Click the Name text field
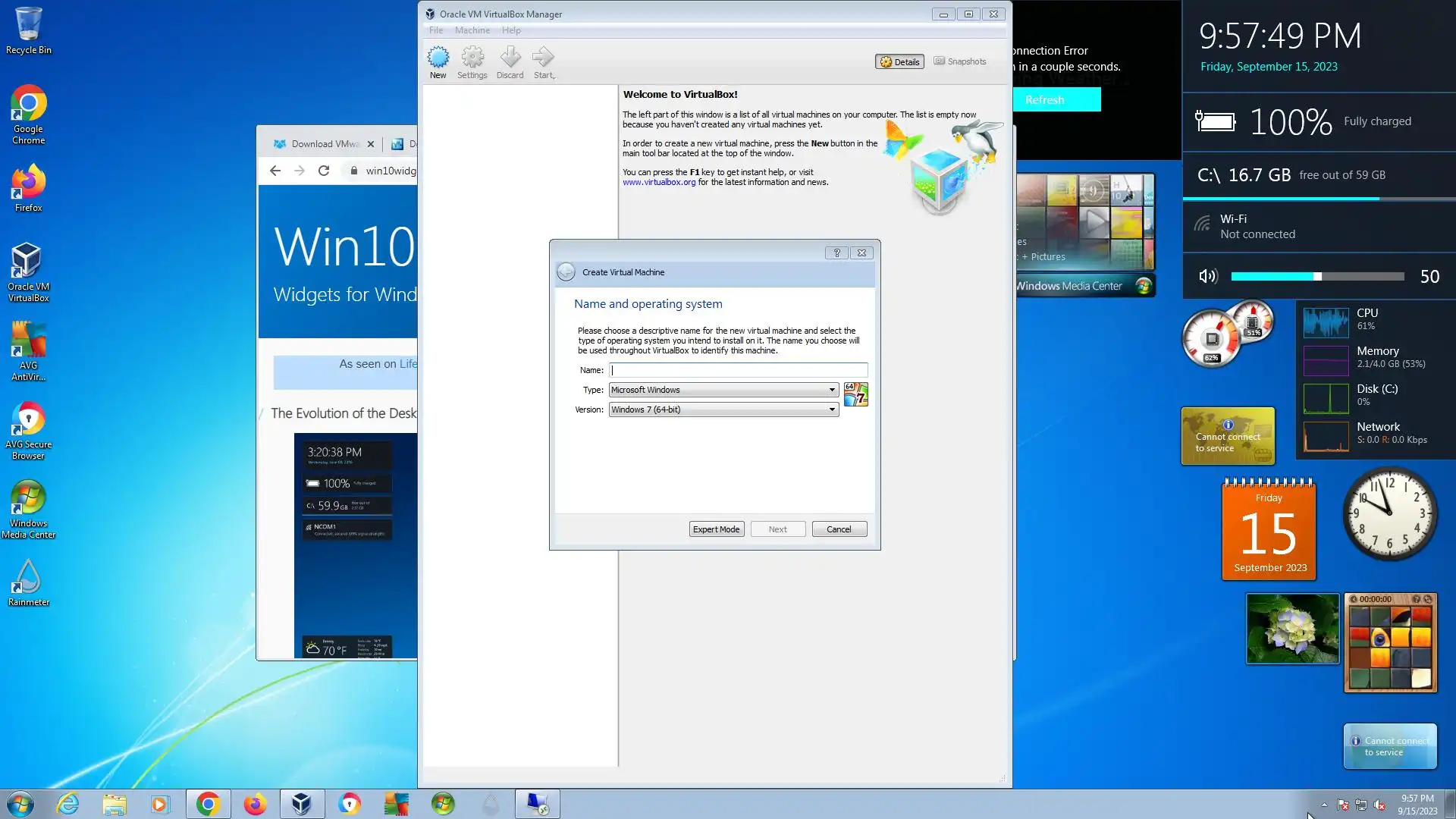The image size is (1456, 819). click(x=738, y=370)
